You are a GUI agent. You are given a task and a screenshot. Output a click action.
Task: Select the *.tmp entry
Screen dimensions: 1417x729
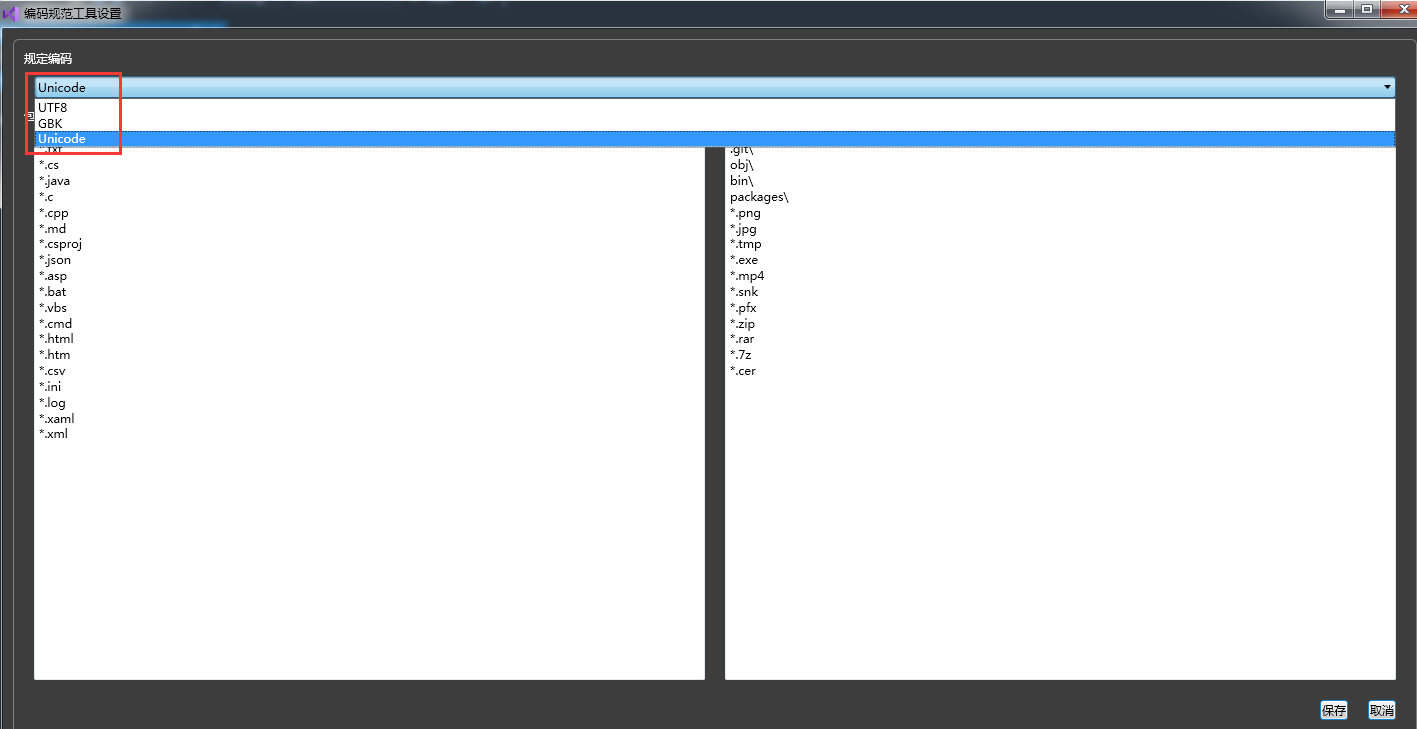(x=745, y=244)
